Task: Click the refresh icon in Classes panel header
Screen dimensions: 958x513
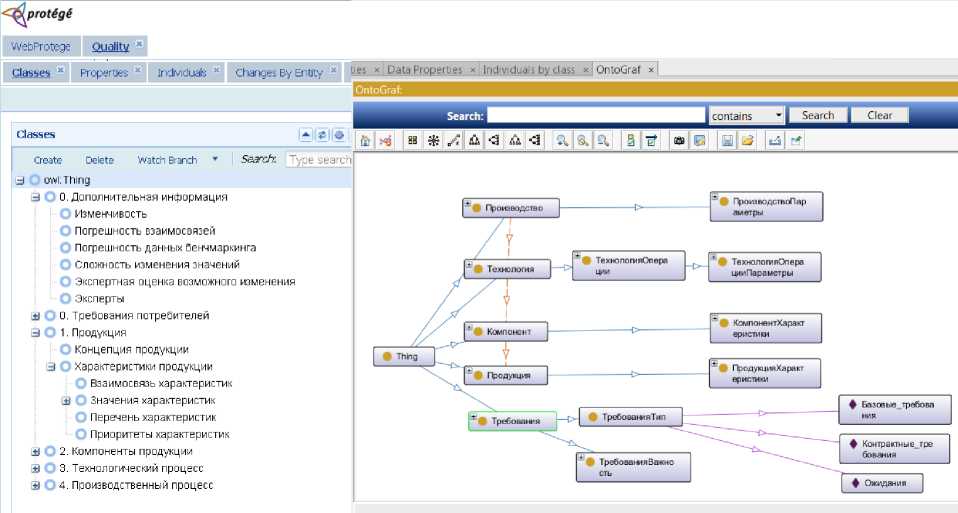Action: point(323,135)
